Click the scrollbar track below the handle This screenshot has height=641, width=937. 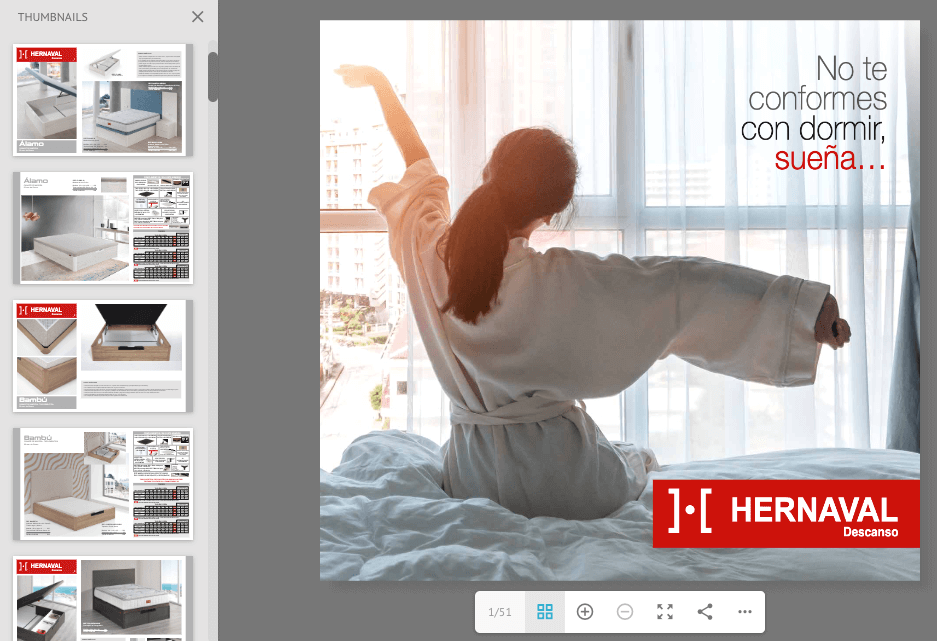tap(212, 350)
